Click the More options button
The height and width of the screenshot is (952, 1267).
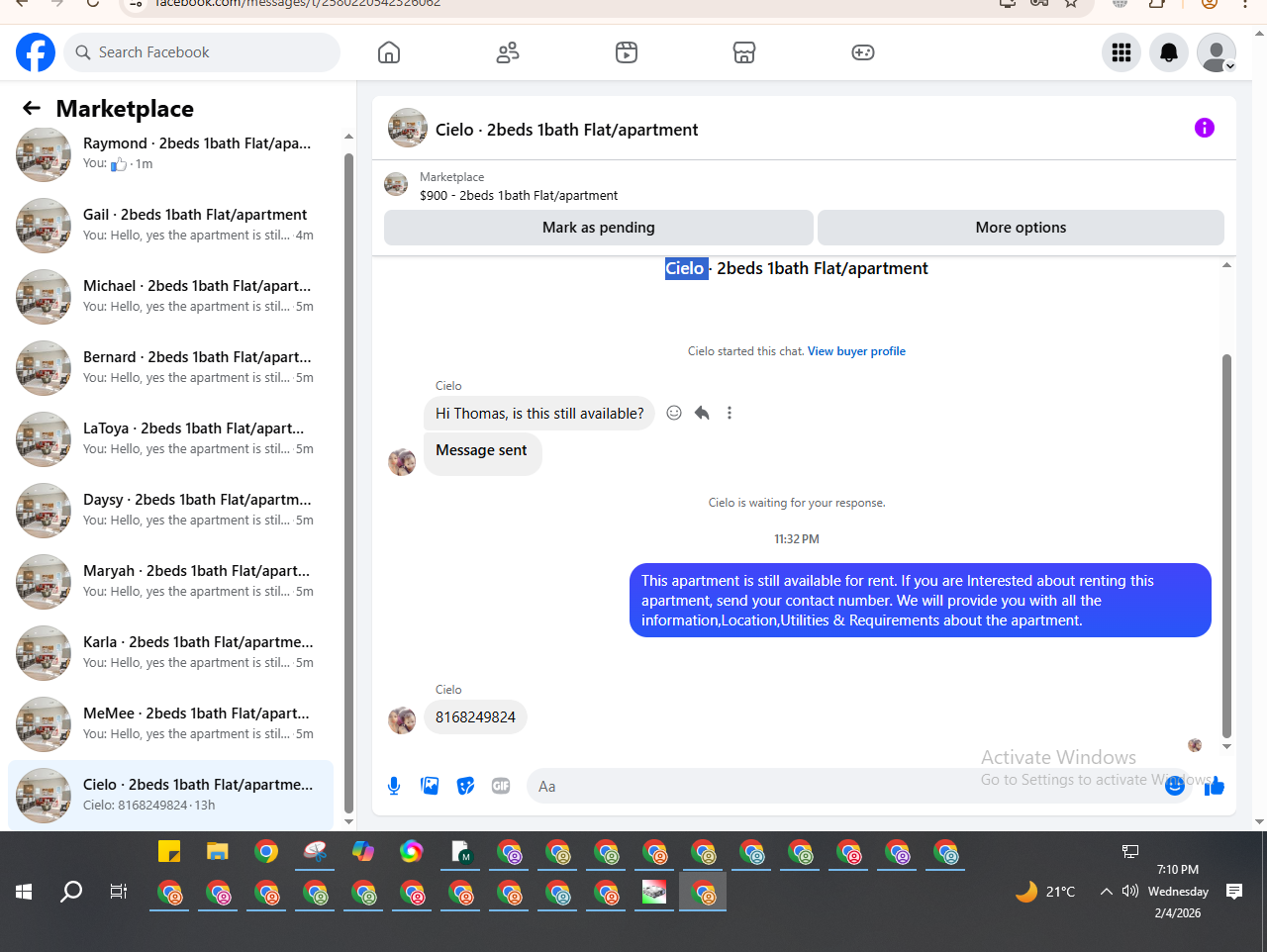(x=1021, y=228)
